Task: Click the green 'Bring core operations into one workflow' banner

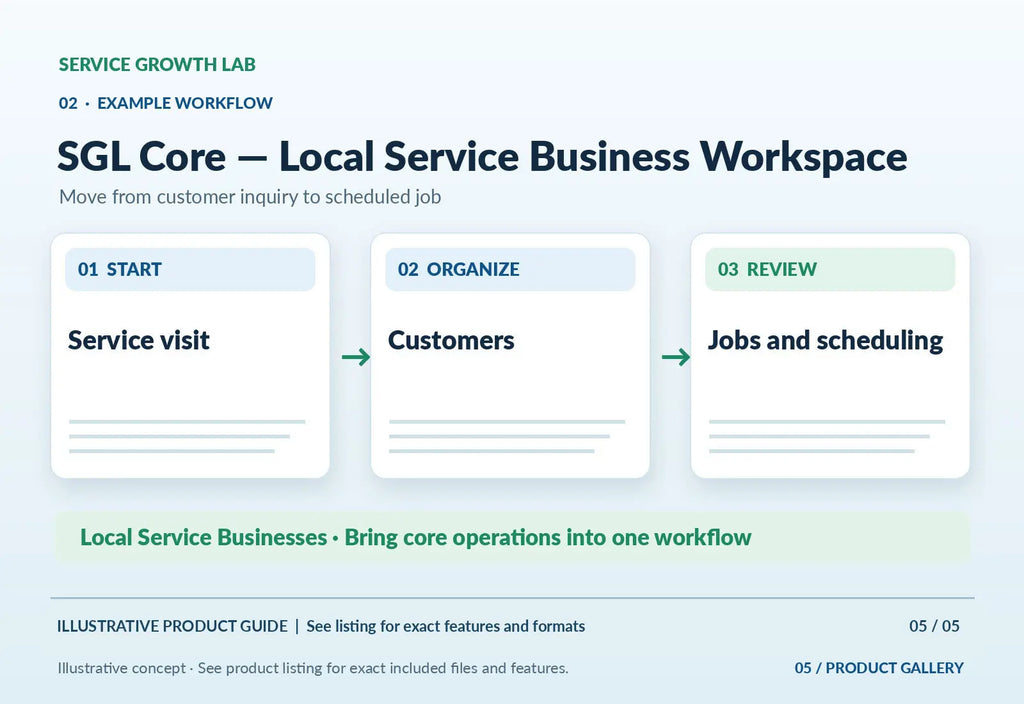Action: tap(513, 537)
